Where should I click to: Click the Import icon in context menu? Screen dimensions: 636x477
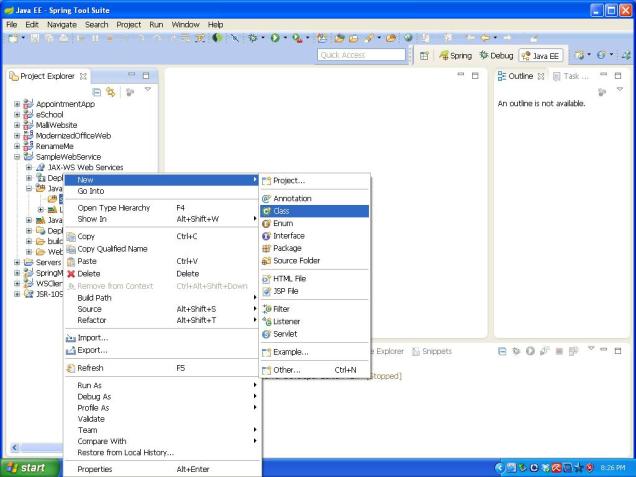click(x=70, y=338)
